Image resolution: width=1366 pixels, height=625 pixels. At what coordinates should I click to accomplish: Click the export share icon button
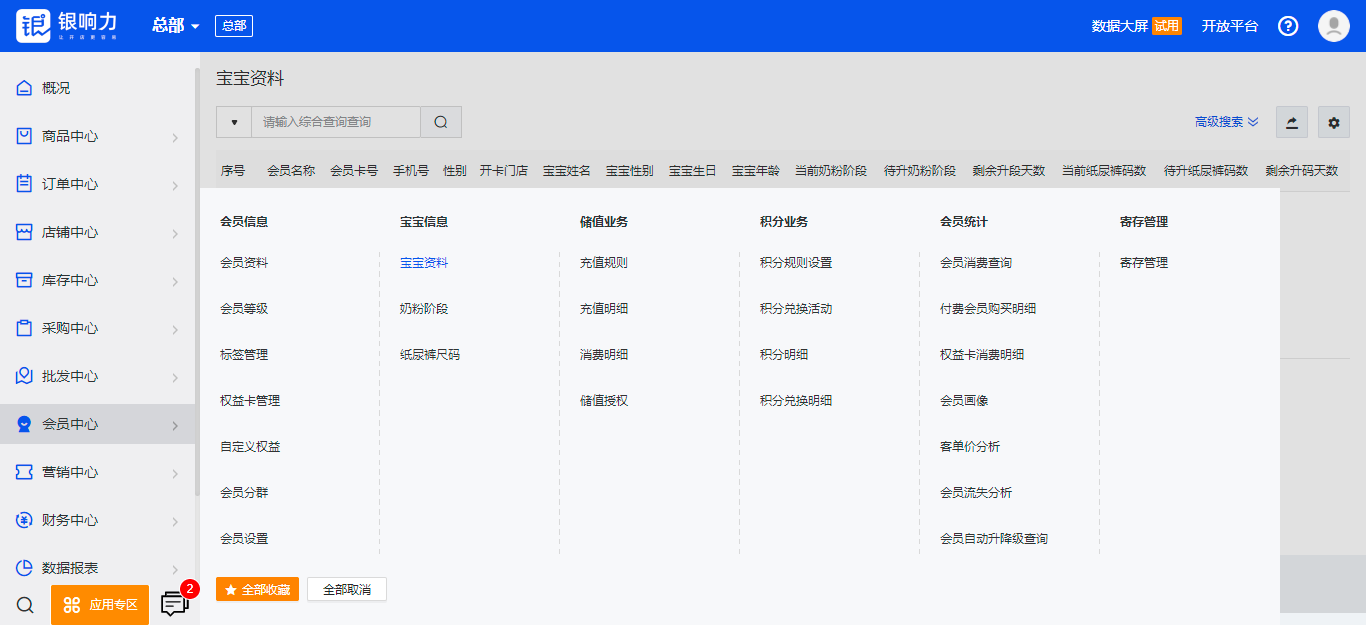[1291, 122]
